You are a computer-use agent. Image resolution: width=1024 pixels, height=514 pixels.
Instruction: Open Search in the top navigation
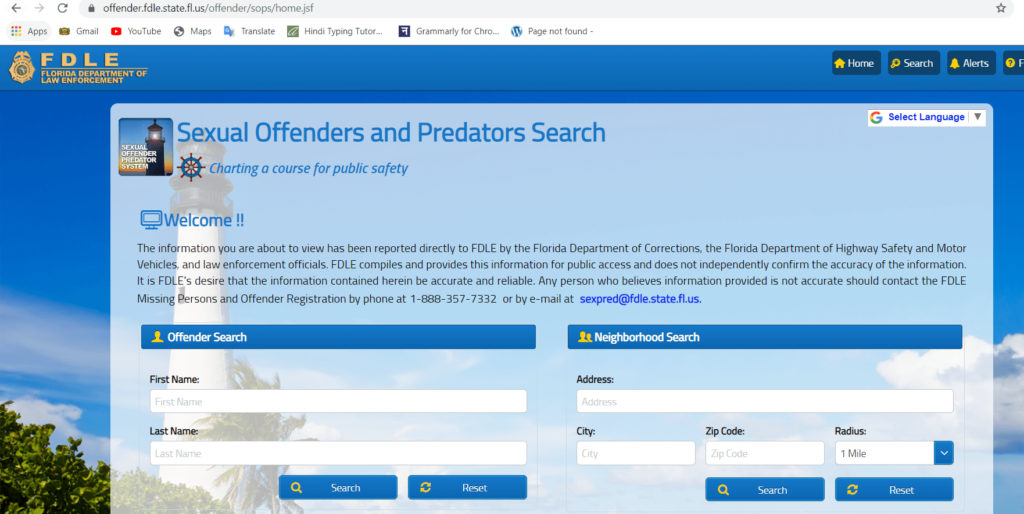pos(913,63)
